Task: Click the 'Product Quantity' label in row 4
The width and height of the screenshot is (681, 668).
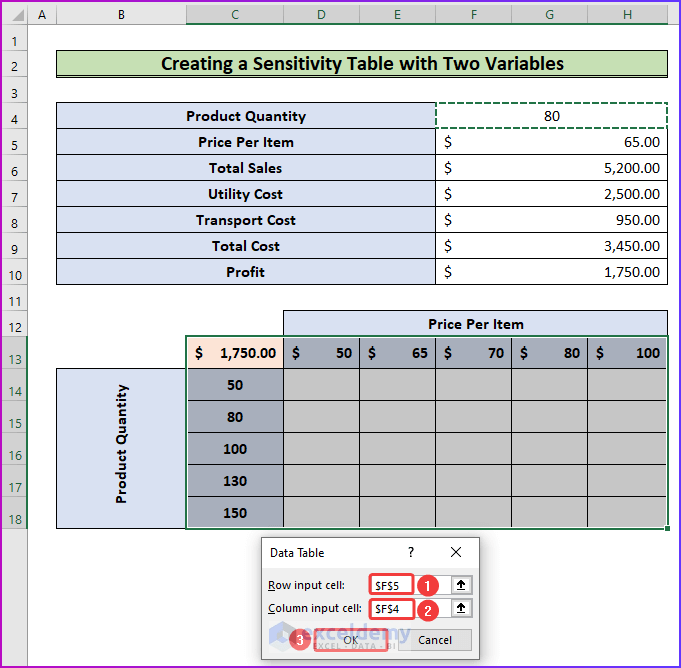Action: click(x=246, y=116)
